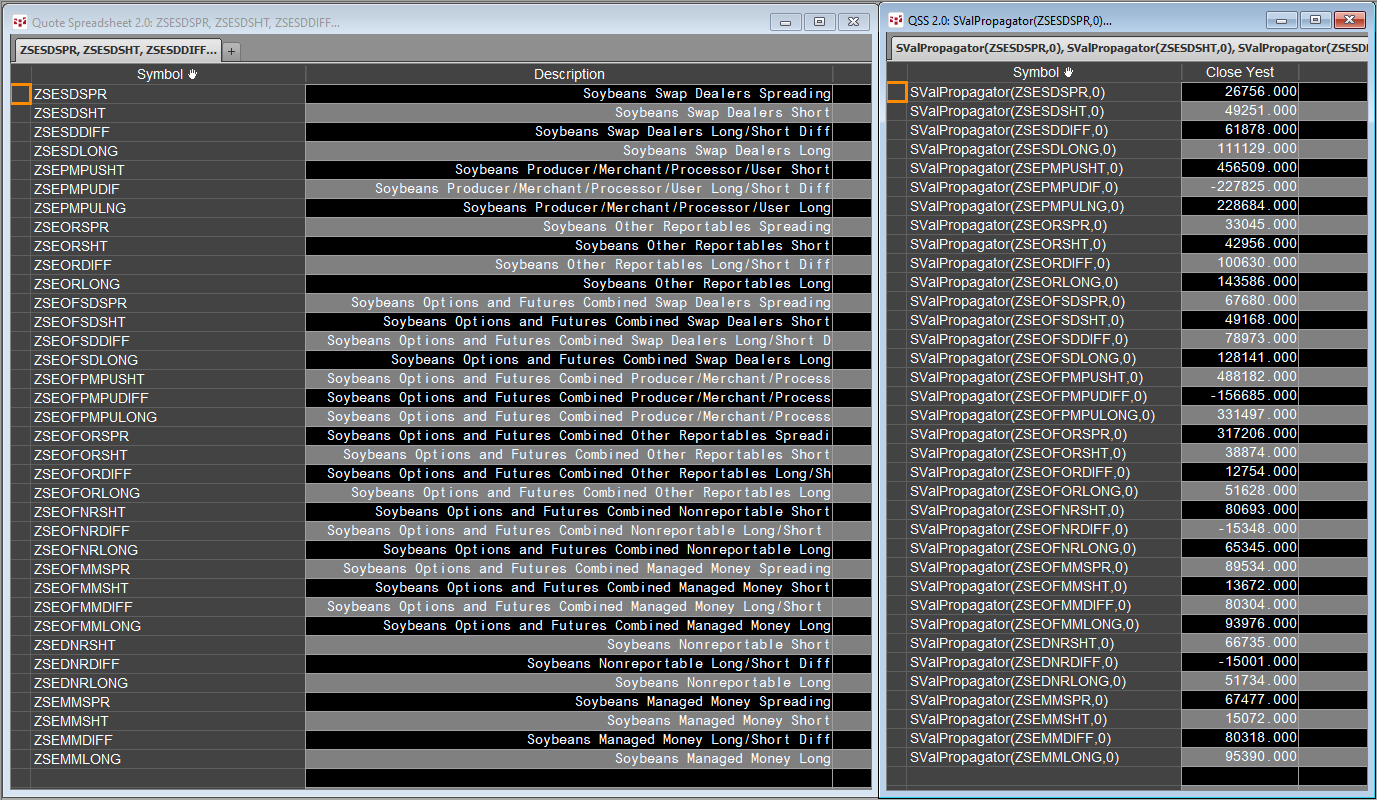Select symbol cell ZSEOFMMSPR

(x=168, y=569)
